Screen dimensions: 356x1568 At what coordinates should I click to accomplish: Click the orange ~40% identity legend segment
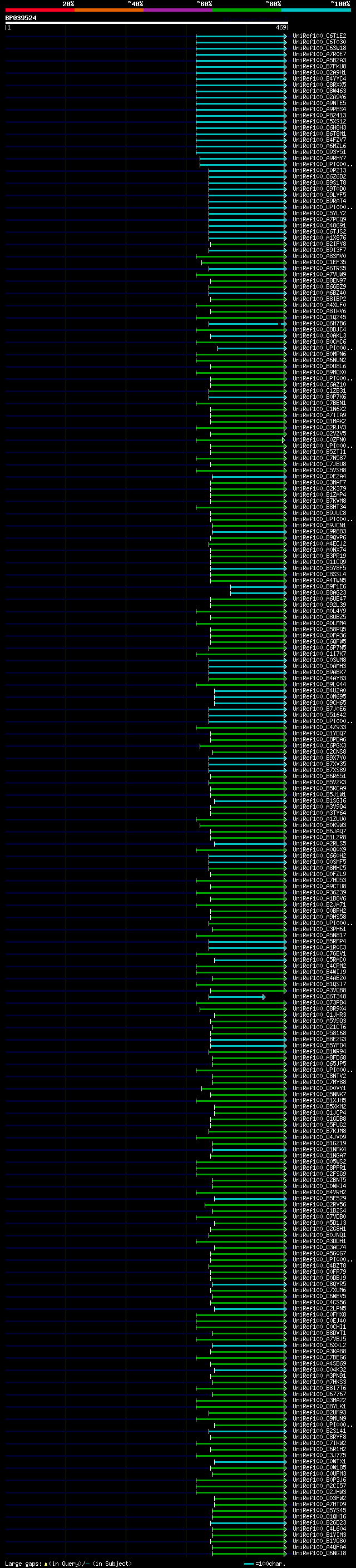(109, 10)
